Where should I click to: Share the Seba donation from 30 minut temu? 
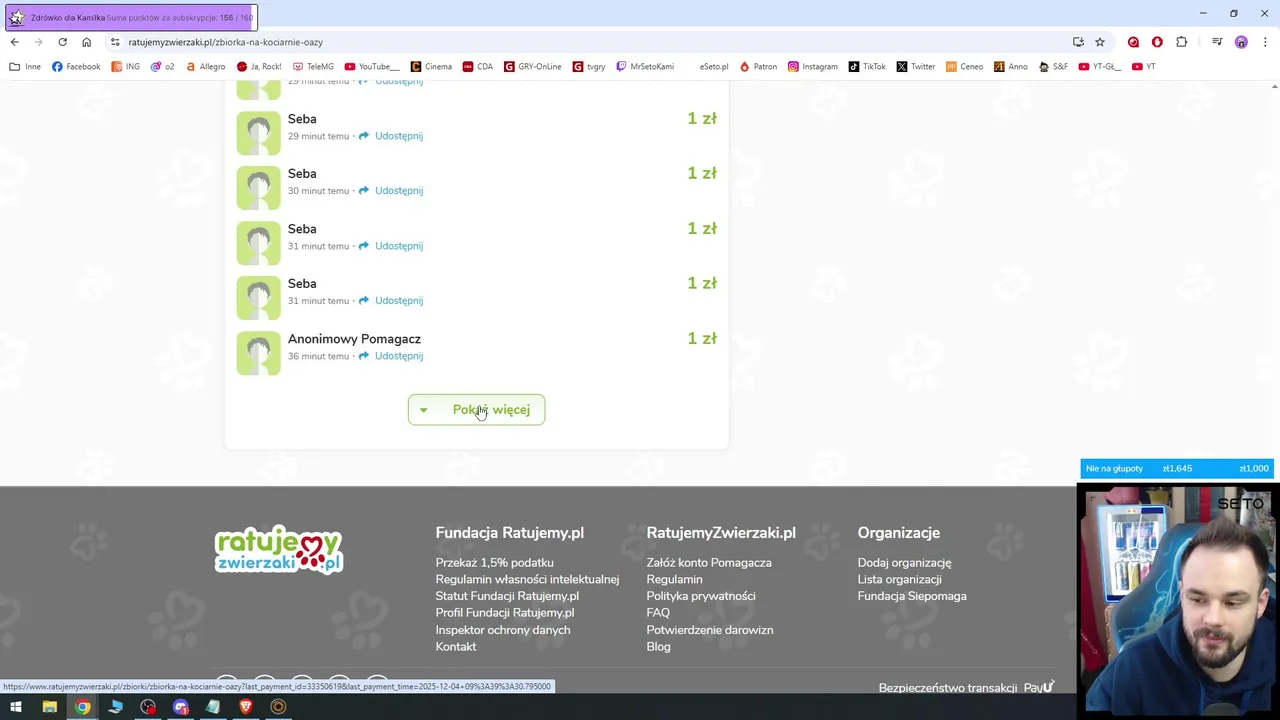pyautogui.click(x=391, y=191)
